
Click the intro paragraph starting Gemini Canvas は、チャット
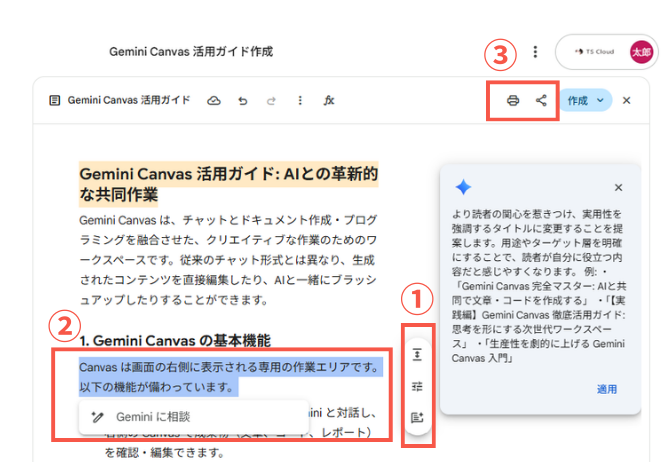pos(228,260)
